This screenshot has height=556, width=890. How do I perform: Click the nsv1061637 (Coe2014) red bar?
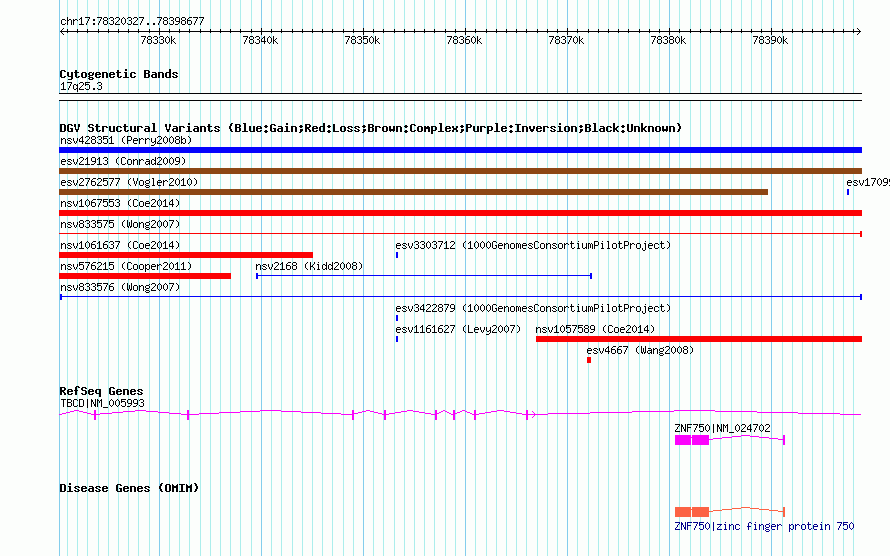point(186,255)
